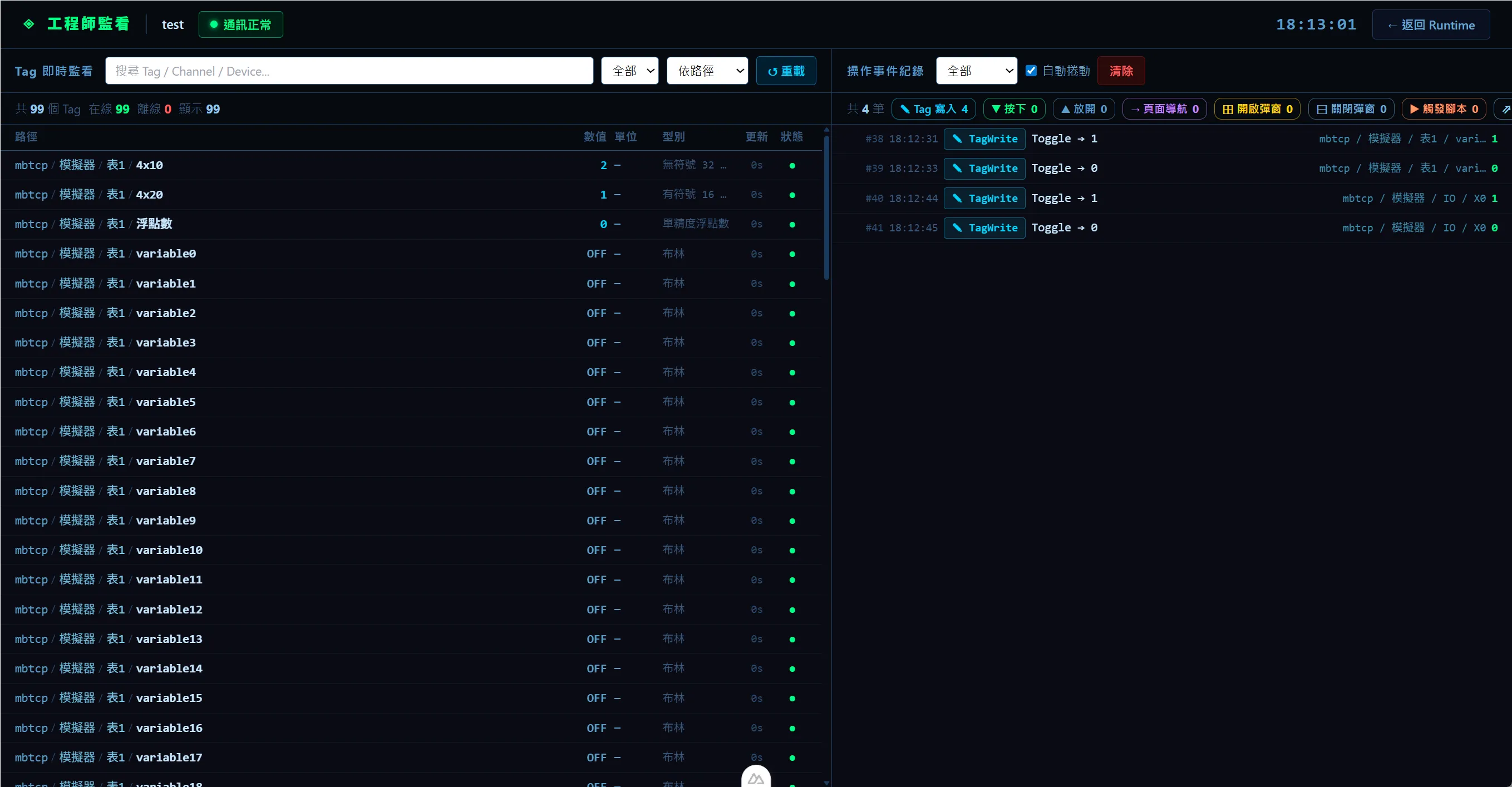Click event #40 path mbtcp / 模擬器 / IO / X0
This screenshot has width=1512, height=787.
1414,198
